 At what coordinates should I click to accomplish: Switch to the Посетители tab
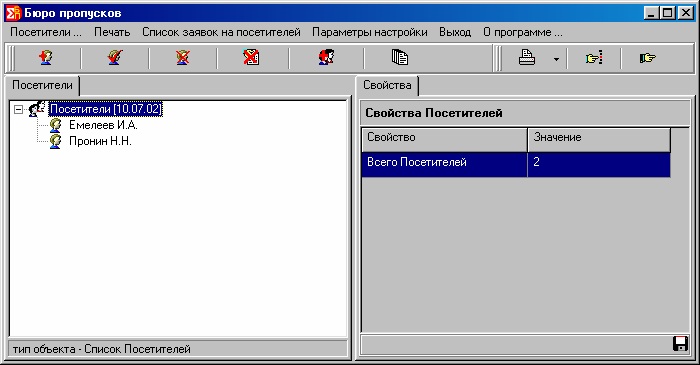pos(42,85)
